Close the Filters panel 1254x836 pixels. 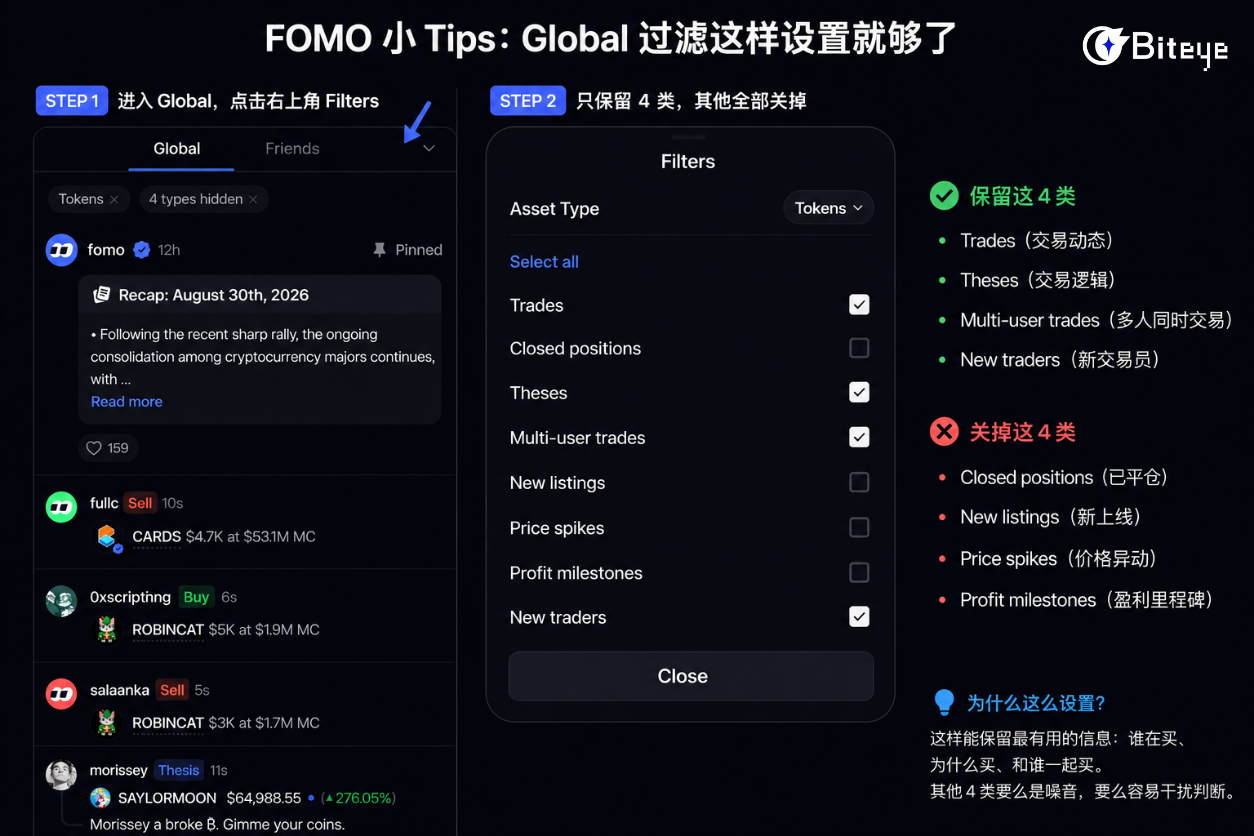[x=691, y=676]
